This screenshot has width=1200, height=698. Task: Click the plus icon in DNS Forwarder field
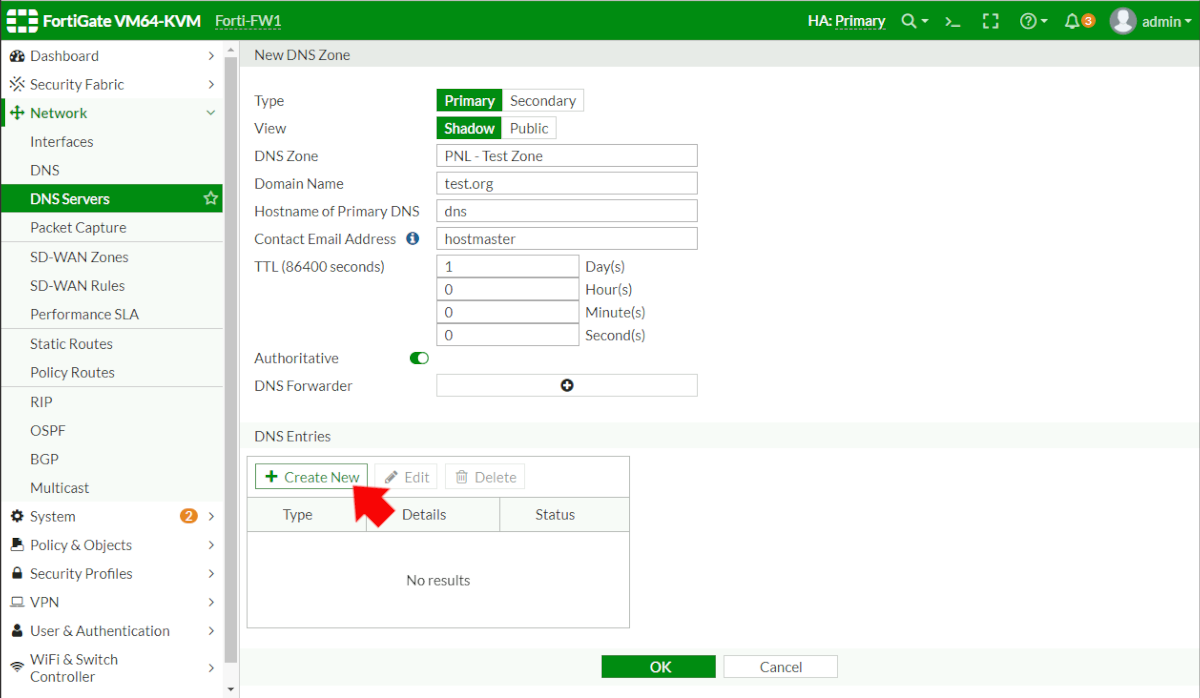click(x=566, y=385)
